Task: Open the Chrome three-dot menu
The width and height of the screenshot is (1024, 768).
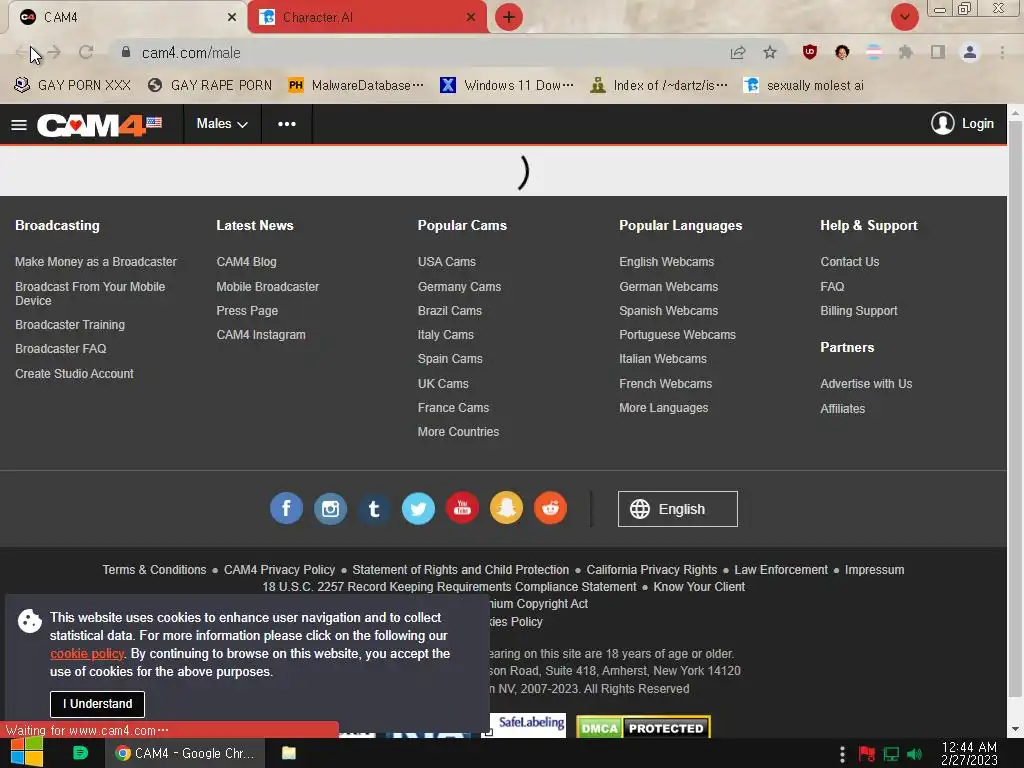Action: (1002, 52)
